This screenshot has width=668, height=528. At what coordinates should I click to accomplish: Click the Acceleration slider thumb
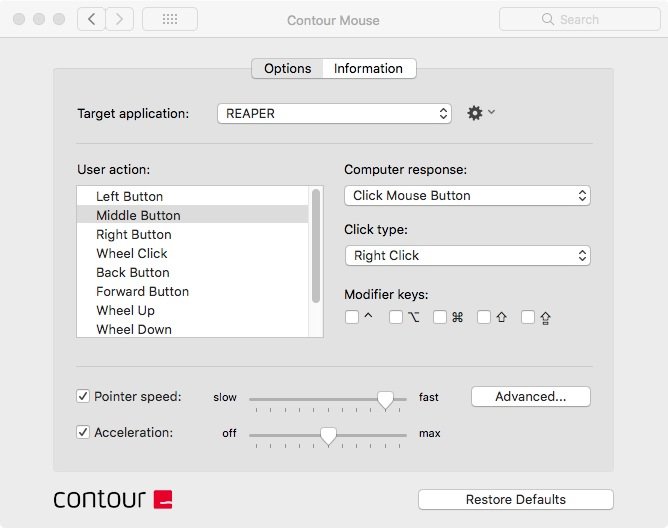click(x=328, y=436)
